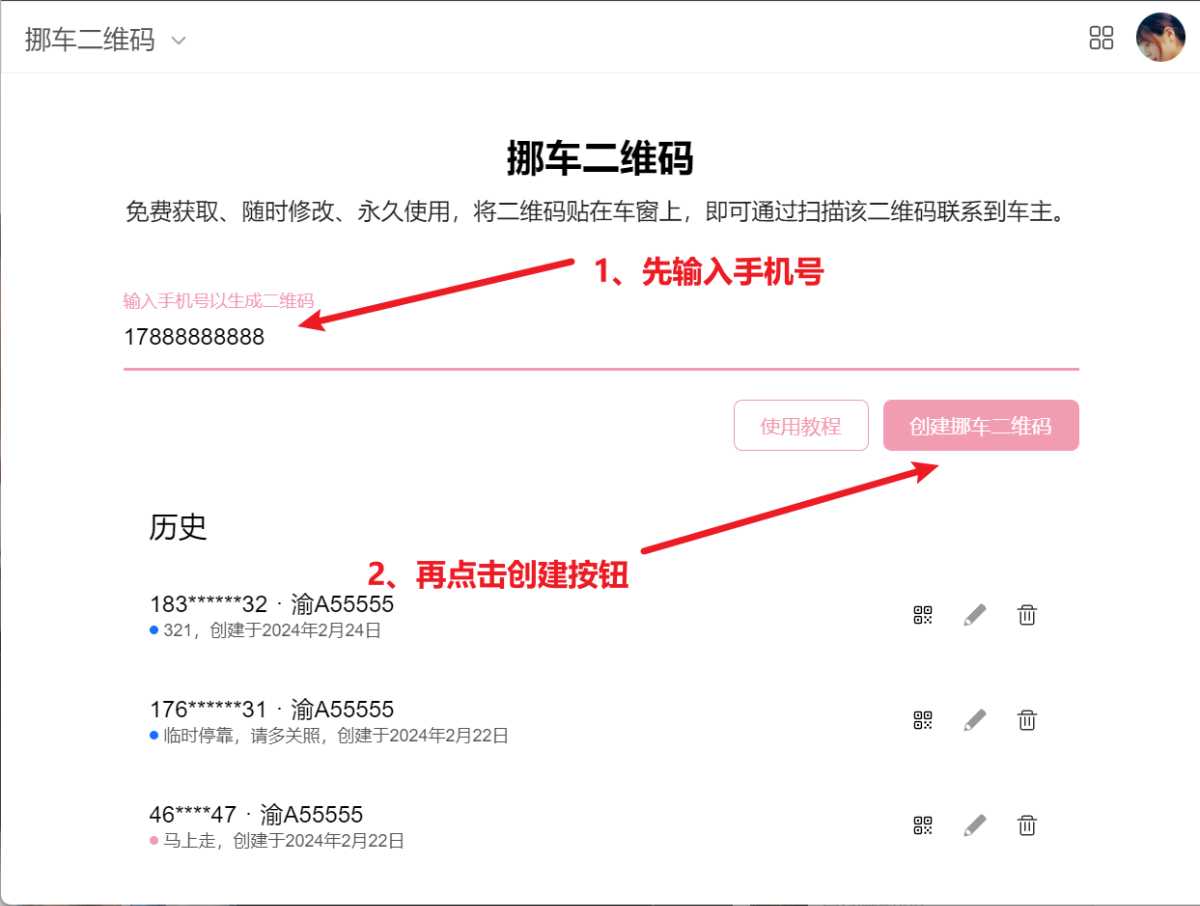Viewport: 1200px width, 906px height.
Task: Open the apps grid icon
Action: [x=1101, y=38]
